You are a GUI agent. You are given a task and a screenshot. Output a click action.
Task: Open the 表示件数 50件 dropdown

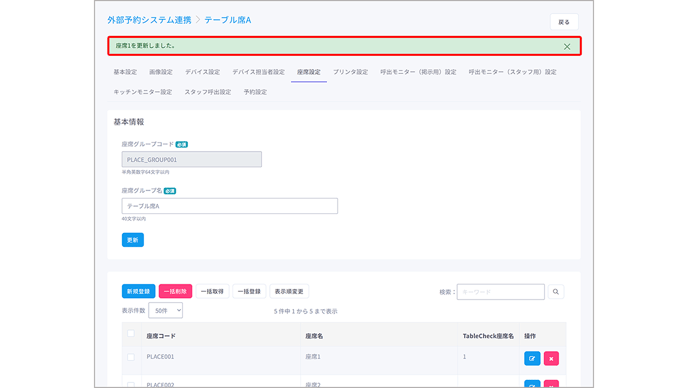point(165,310)
